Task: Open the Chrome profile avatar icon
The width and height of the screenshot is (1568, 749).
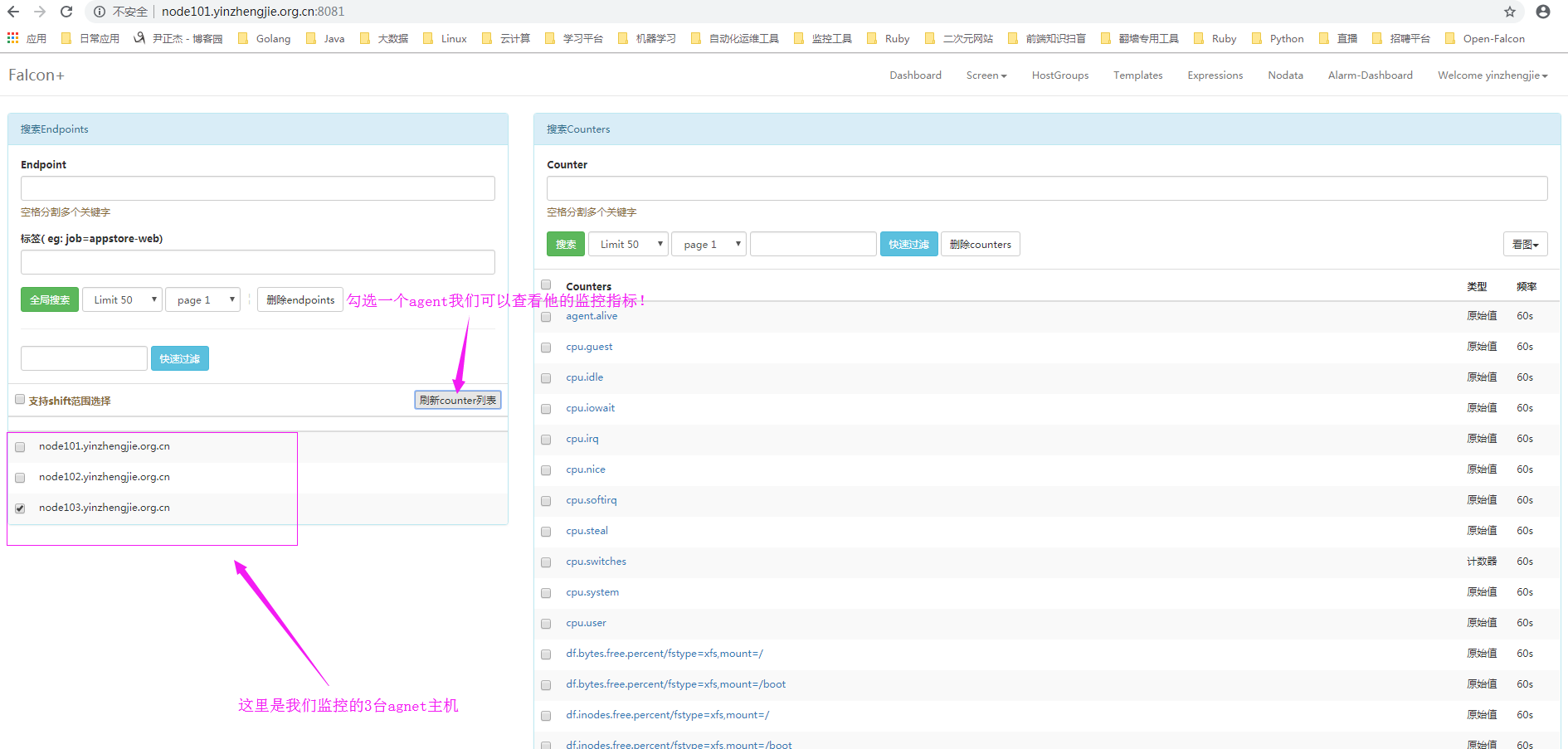Action: tap(1543, 12)
